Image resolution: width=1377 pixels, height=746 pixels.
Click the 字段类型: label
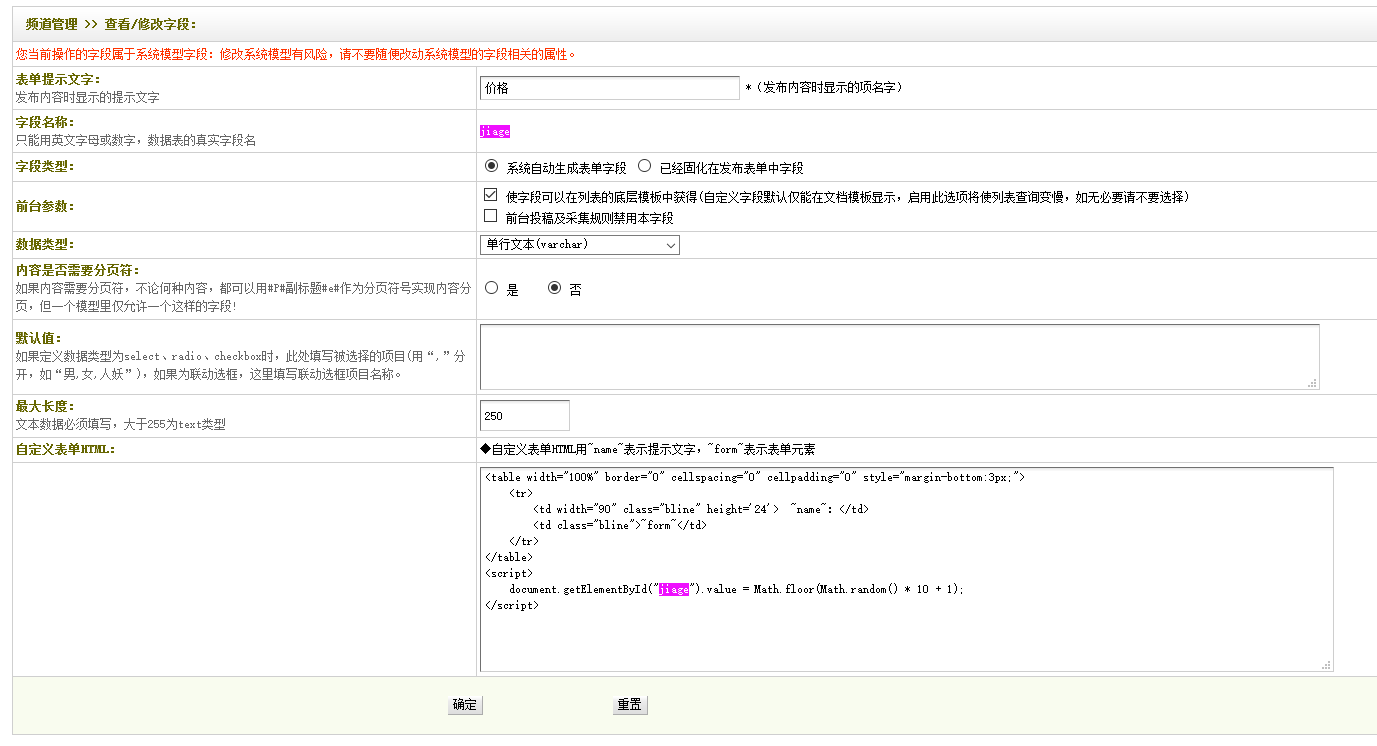pyautogui.click(x=45, y=167)
